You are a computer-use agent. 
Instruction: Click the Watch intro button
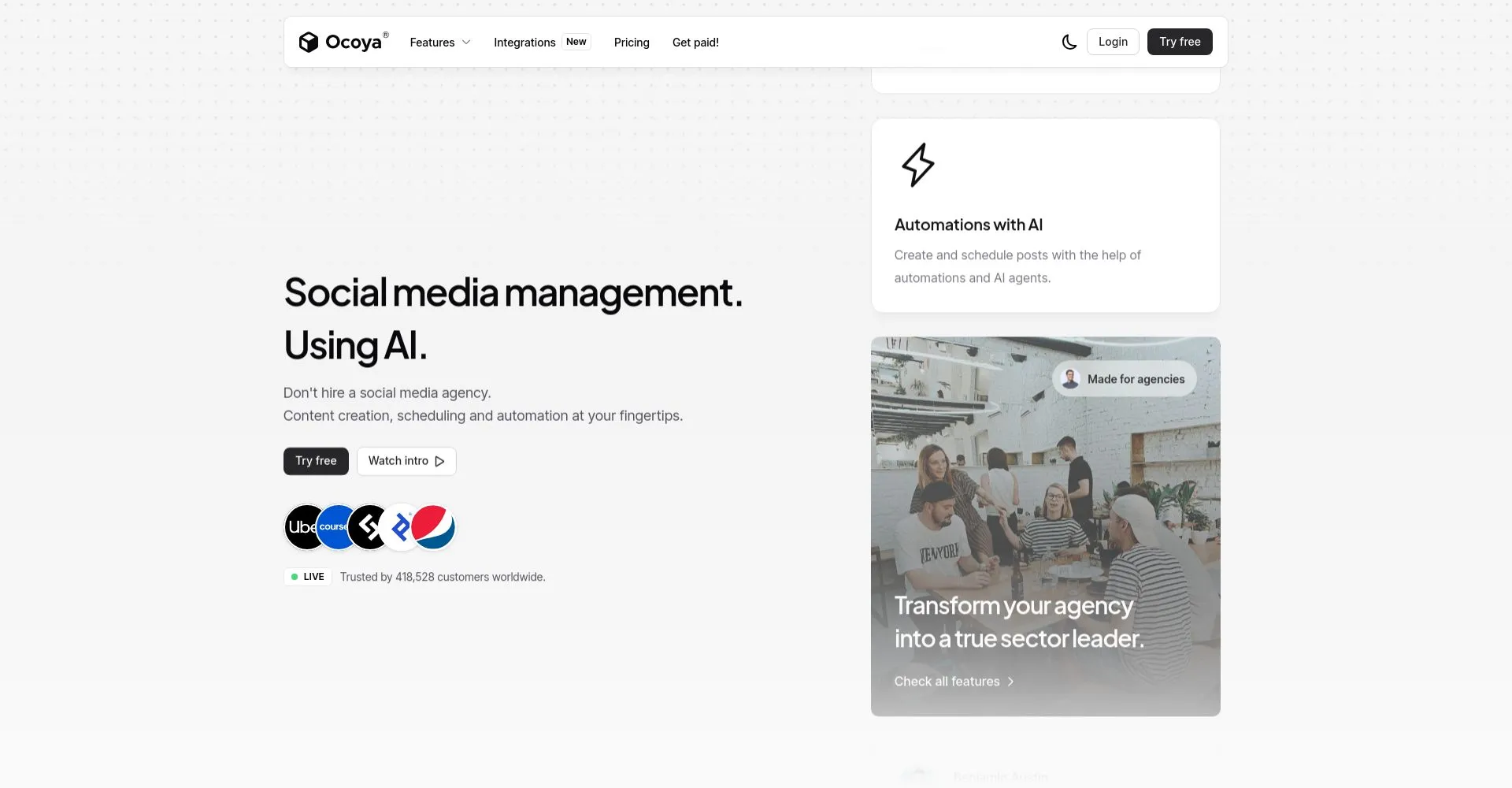click(406, 461)
